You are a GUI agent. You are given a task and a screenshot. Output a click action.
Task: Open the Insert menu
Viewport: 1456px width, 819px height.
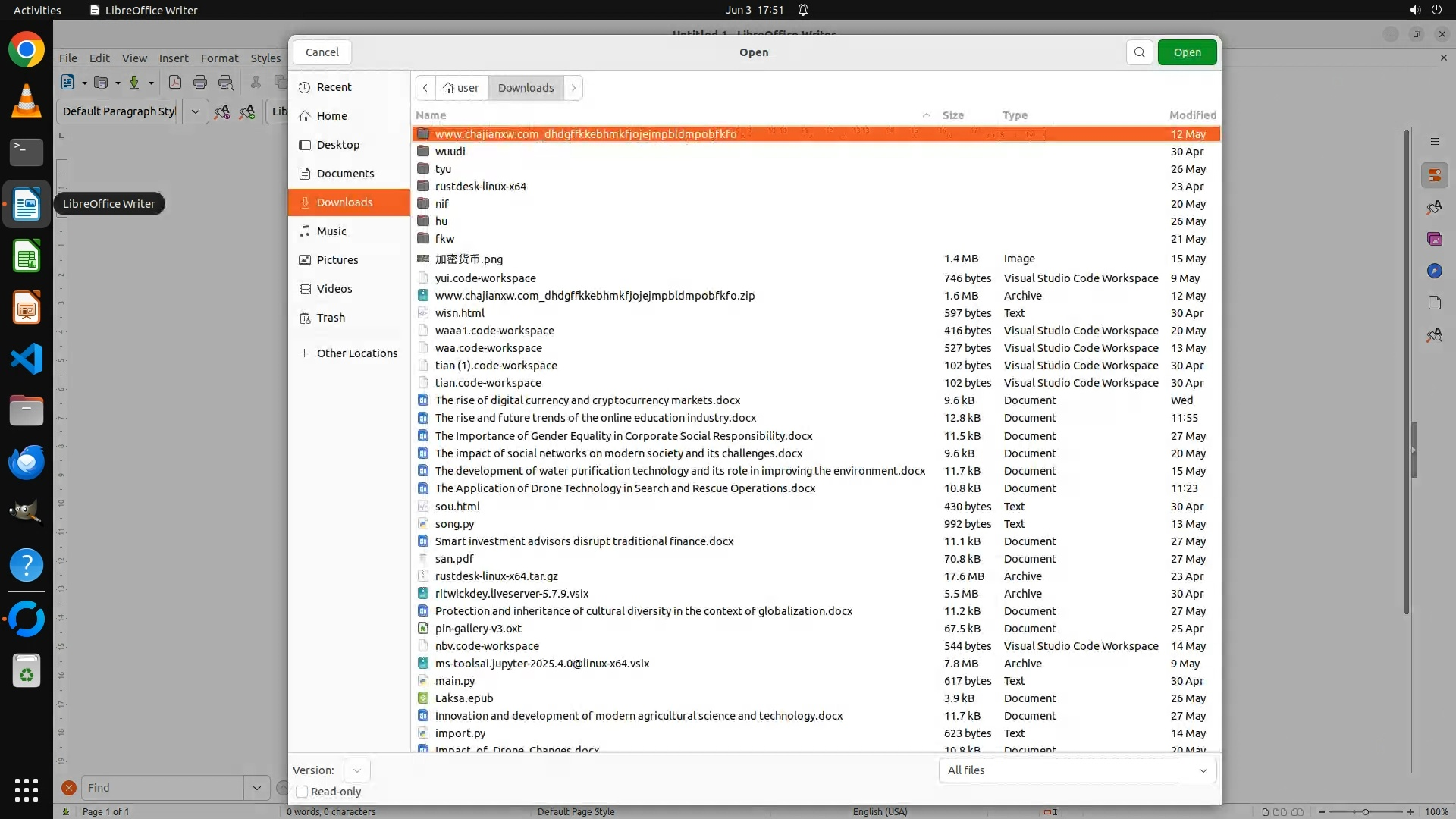click(x=174, y=58)
